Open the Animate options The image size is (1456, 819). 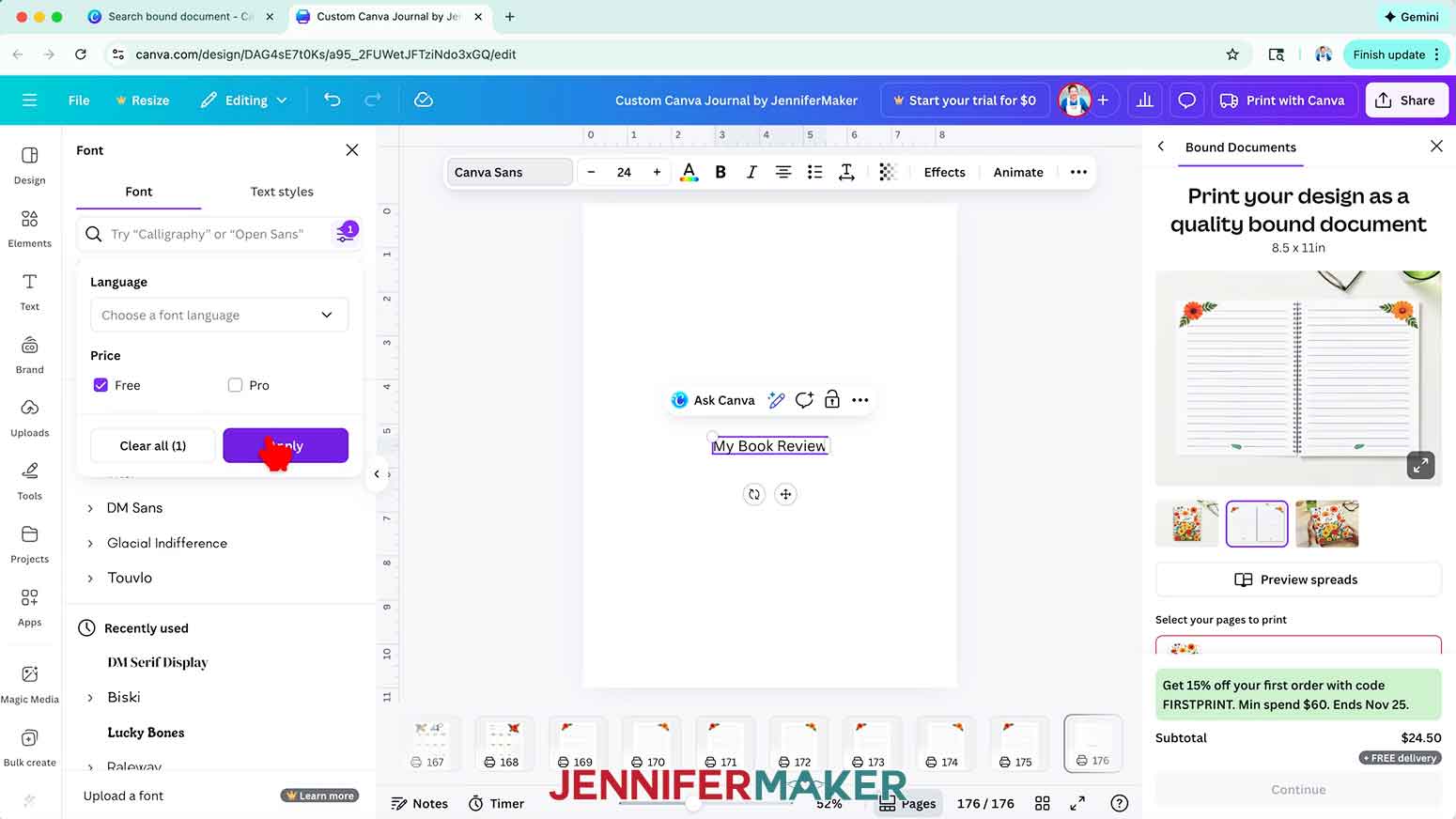point(1018,172)
